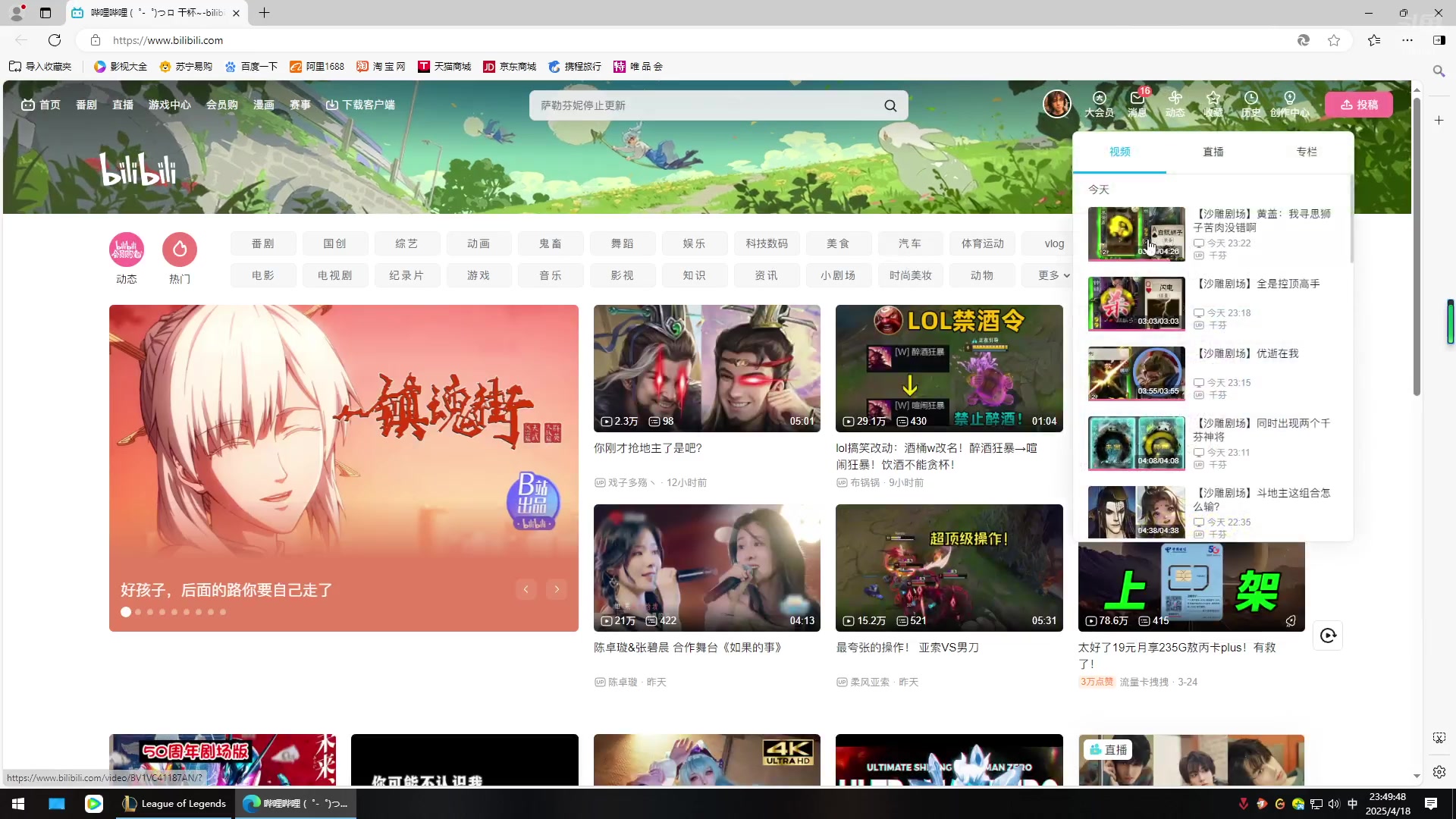The height and width of the screenshot is (819, 1456).
Task: Click the first carousel dot indicator
Action: (126, 612)
